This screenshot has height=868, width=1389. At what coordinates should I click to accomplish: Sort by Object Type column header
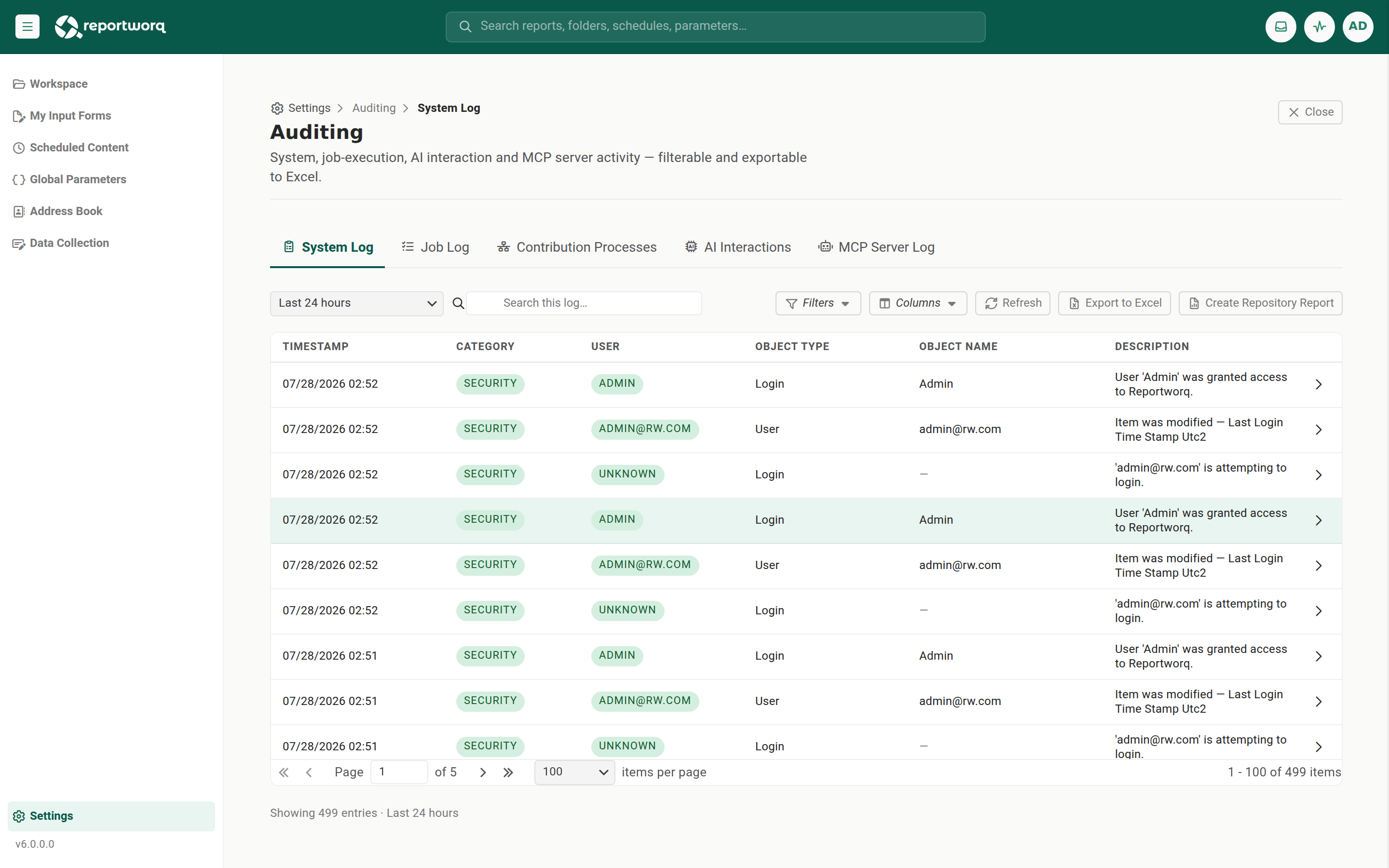click(x=792, y=347)
